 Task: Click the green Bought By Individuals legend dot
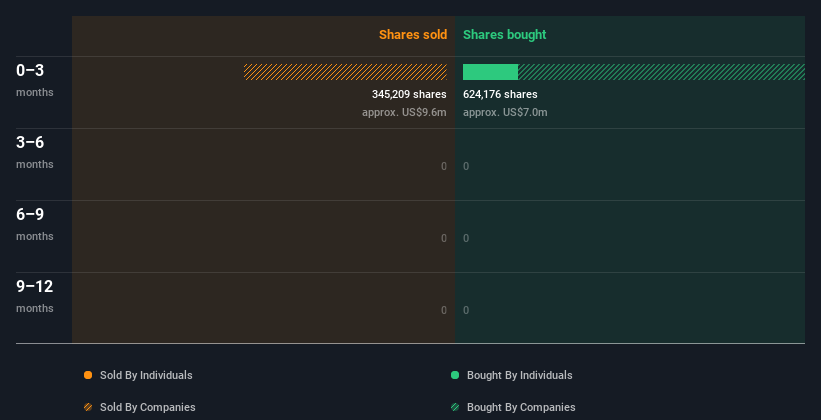pos(455,375)
